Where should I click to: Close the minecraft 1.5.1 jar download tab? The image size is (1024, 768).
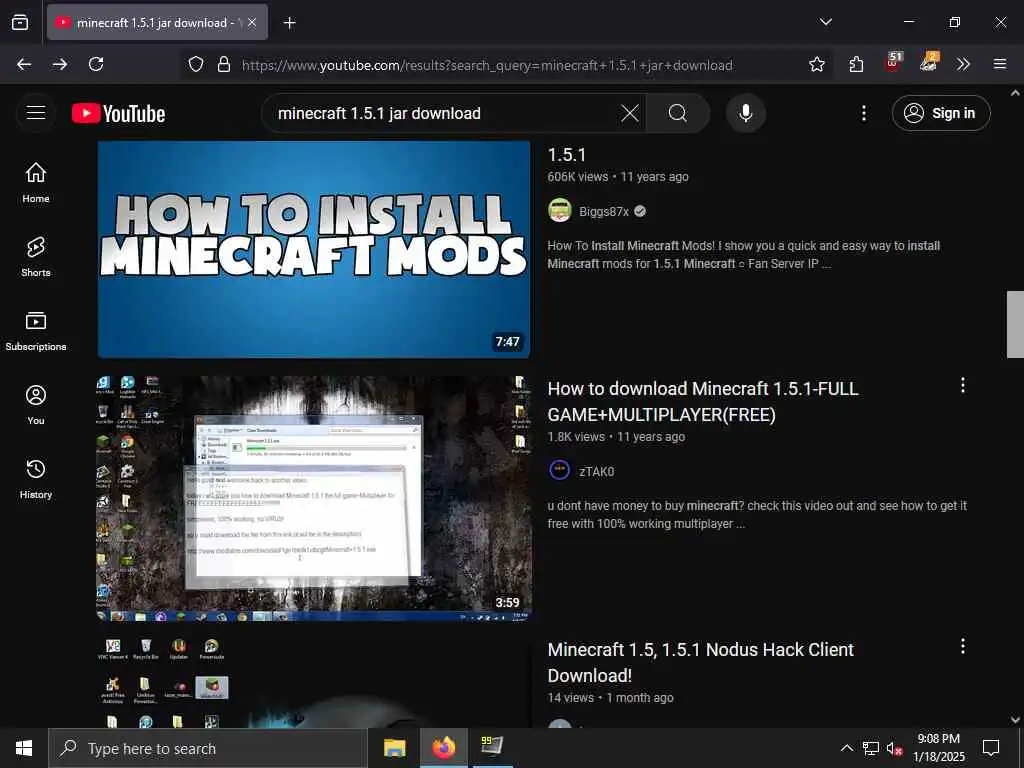pyautogui.click(x=252, y=22)
